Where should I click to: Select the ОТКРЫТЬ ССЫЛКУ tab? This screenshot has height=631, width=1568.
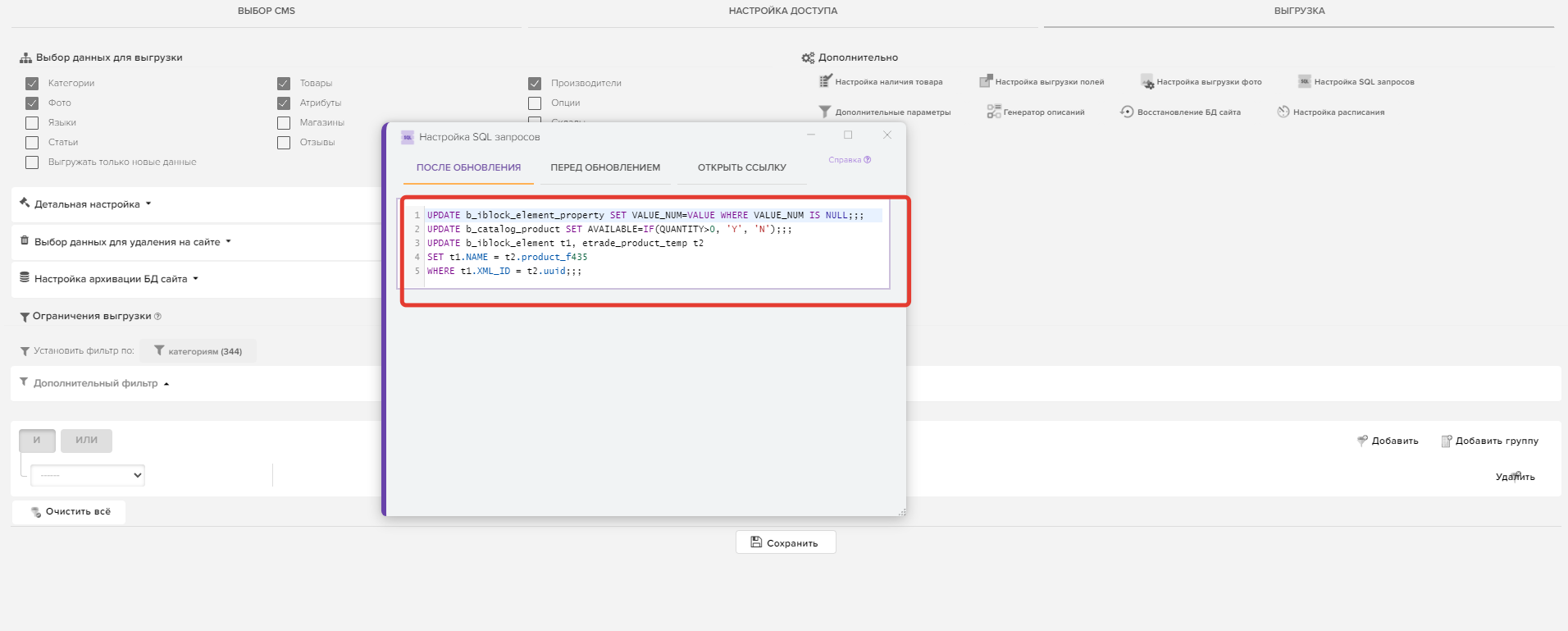[x=742, y=167]
